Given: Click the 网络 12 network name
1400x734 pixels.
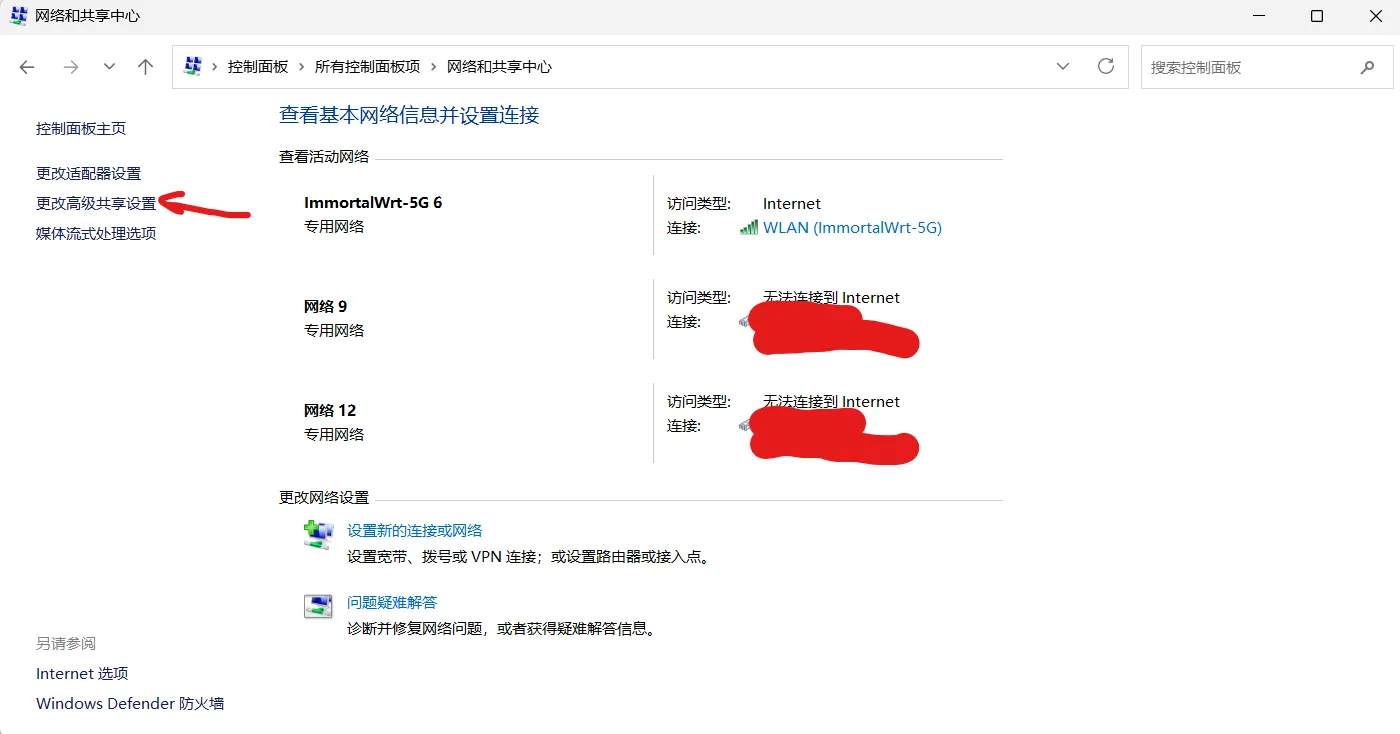Looking at the screenshot, I should pos(330,411).
